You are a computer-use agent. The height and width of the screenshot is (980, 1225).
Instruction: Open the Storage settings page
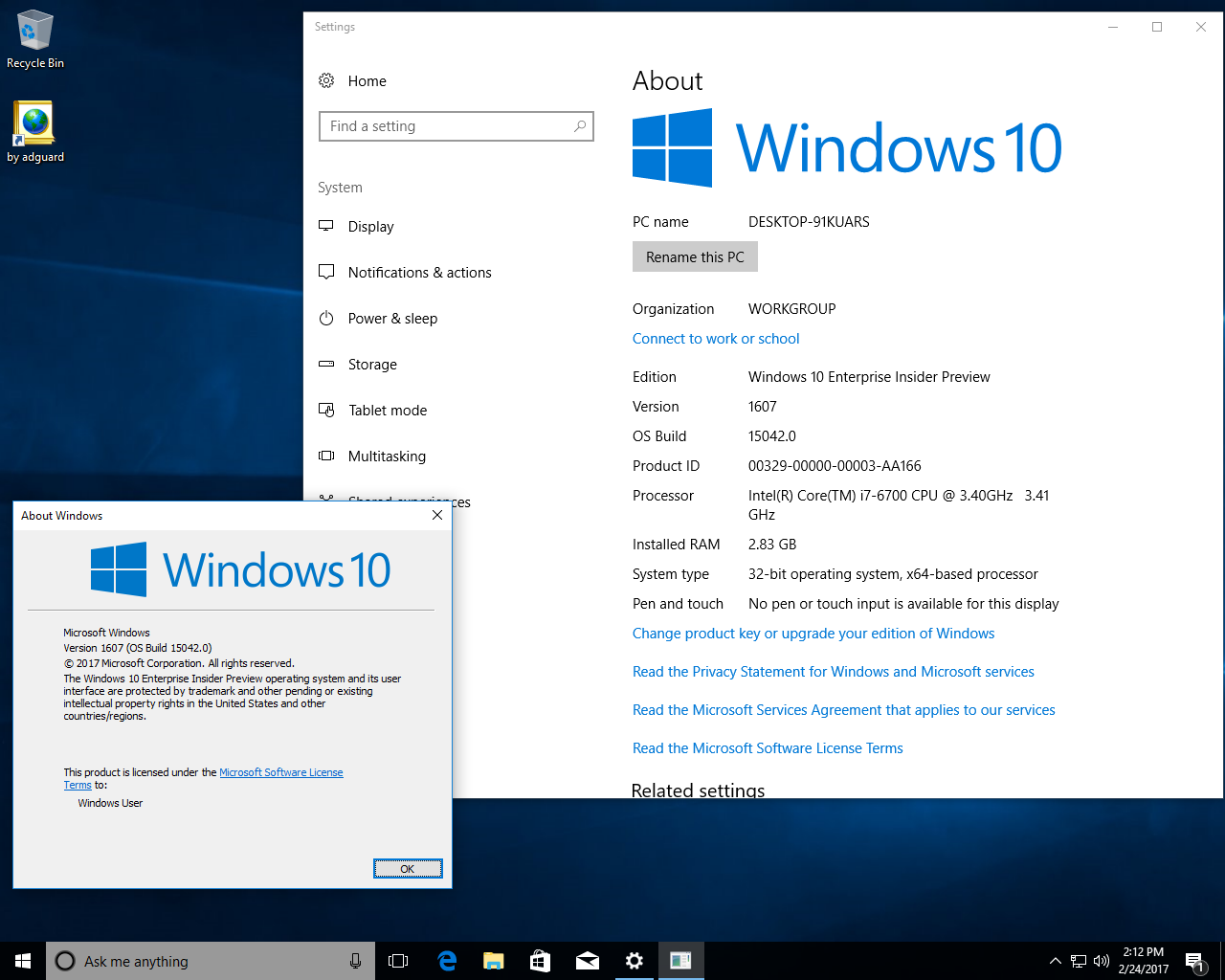pyautogui.click(x=372, y=364)
